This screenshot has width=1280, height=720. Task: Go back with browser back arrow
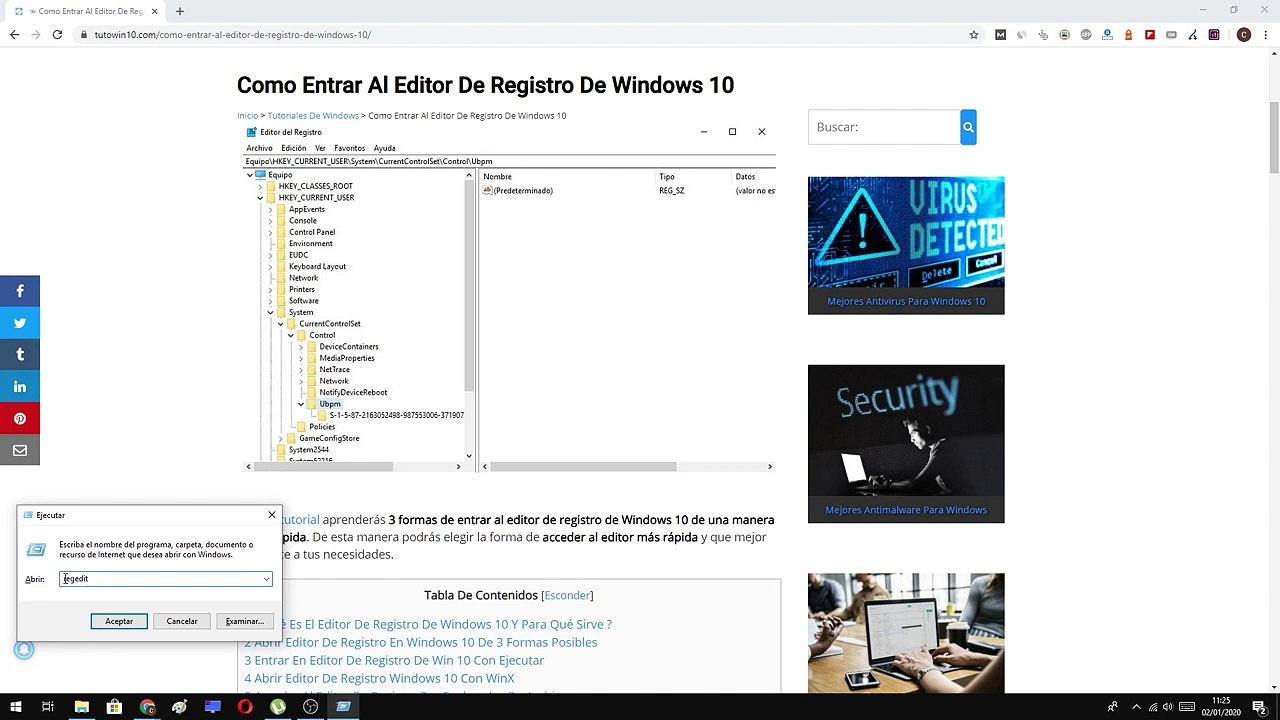pyautogui.click(x=14, y=35)
